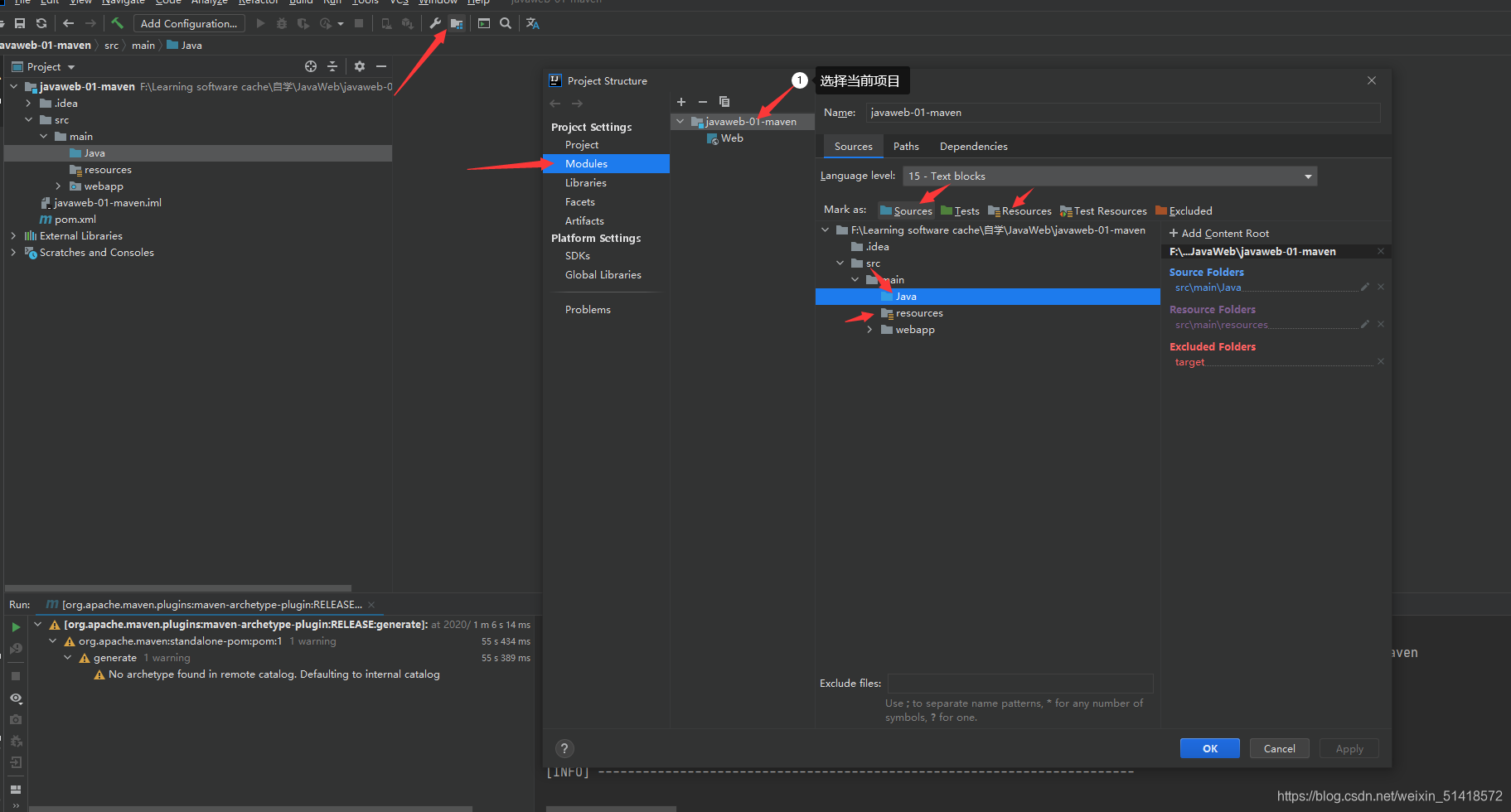Navigate Back using the left arrow icon
1511x812 pixels.
[69, 23]
